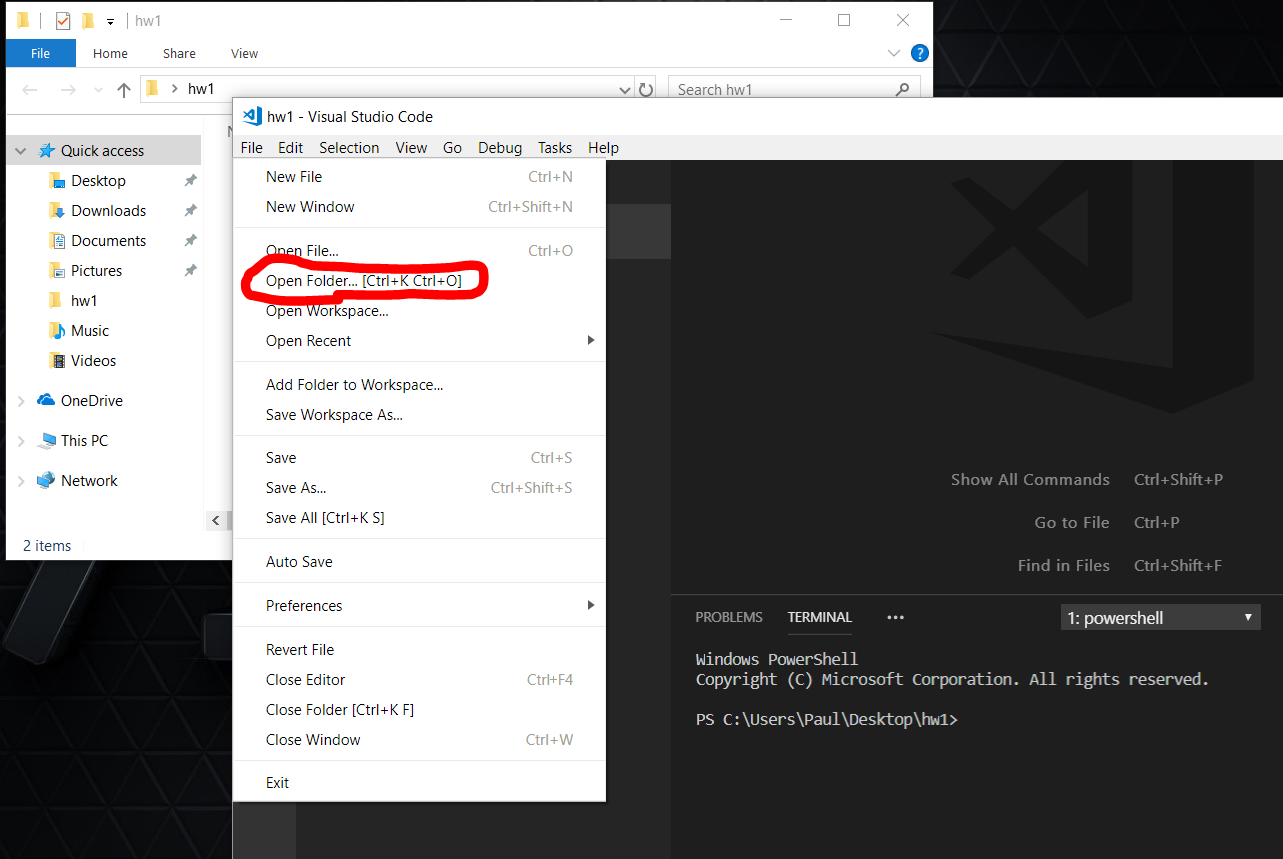
Task: Click hw1 folder icon in Quick access
Action: [x=56, y=301]
